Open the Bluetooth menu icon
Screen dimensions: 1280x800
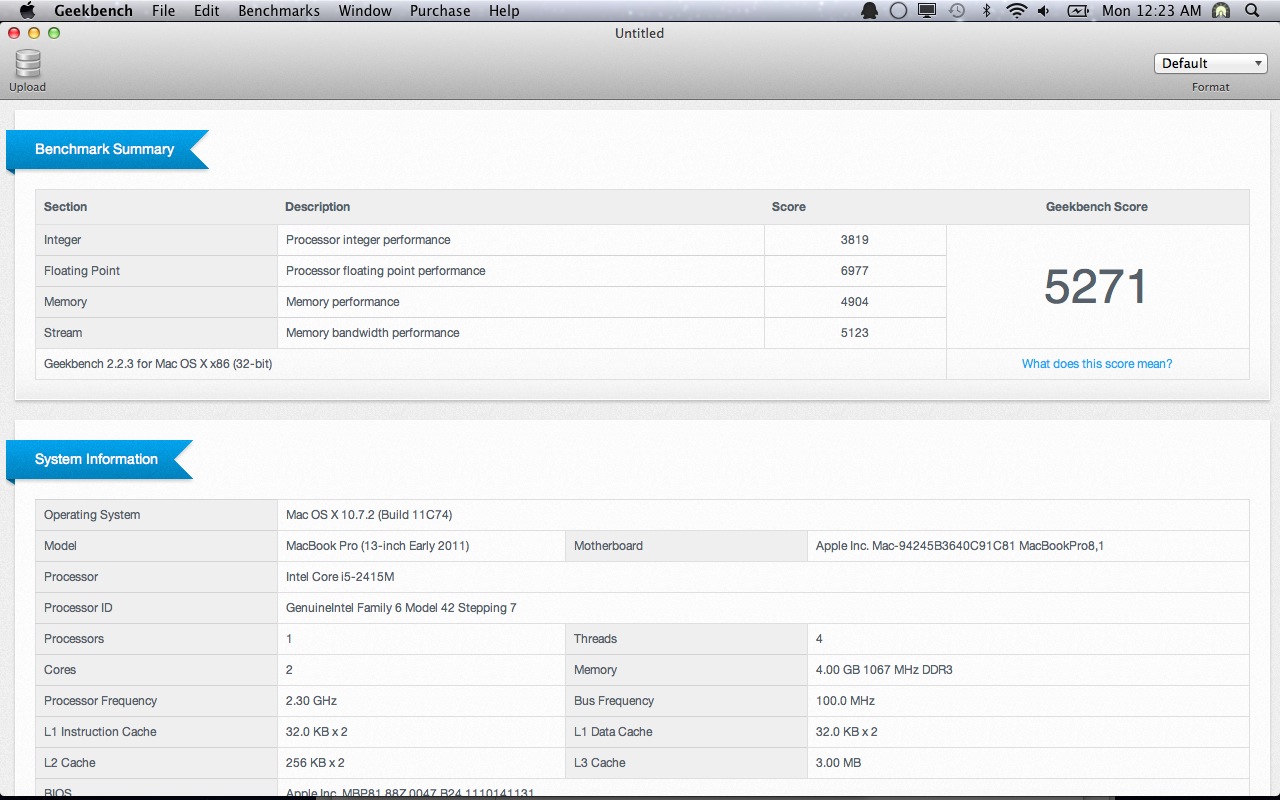[x=986, y=11]
